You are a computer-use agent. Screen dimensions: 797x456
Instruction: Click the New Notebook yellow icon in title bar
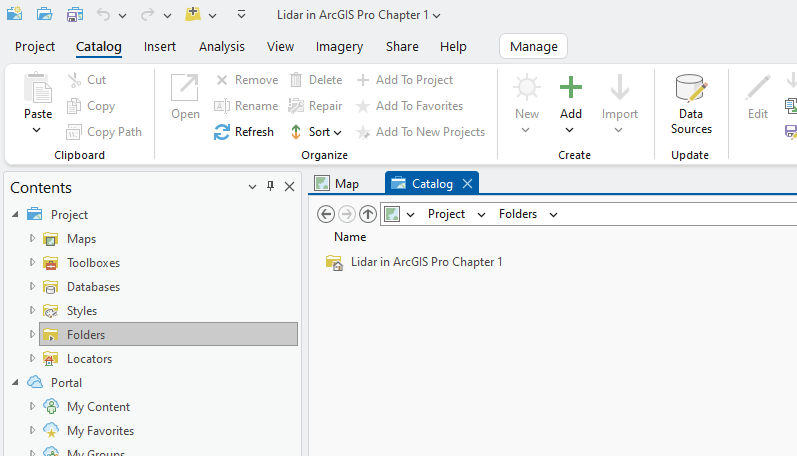point(193,14)
